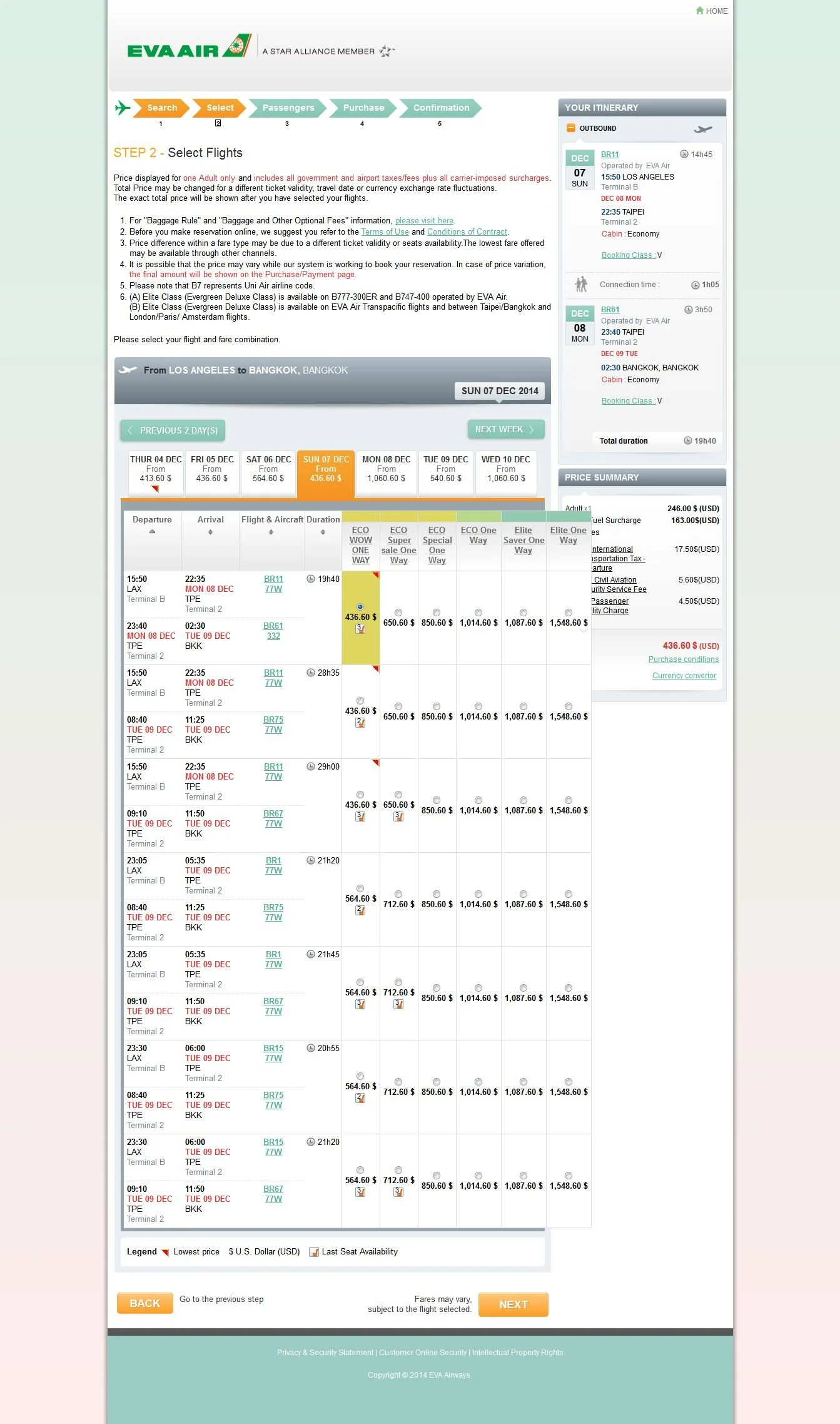Sort by Flight & Aircraft column
Screen dimensions: 840x1424
click(271, 532)
